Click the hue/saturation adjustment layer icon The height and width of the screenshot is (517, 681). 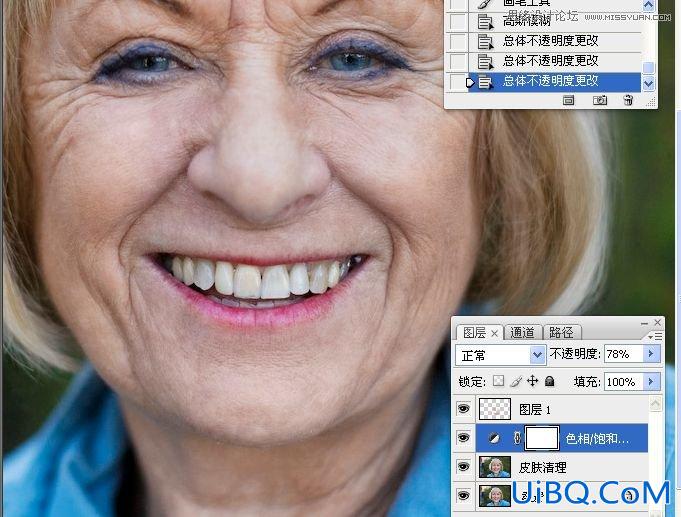494,439
